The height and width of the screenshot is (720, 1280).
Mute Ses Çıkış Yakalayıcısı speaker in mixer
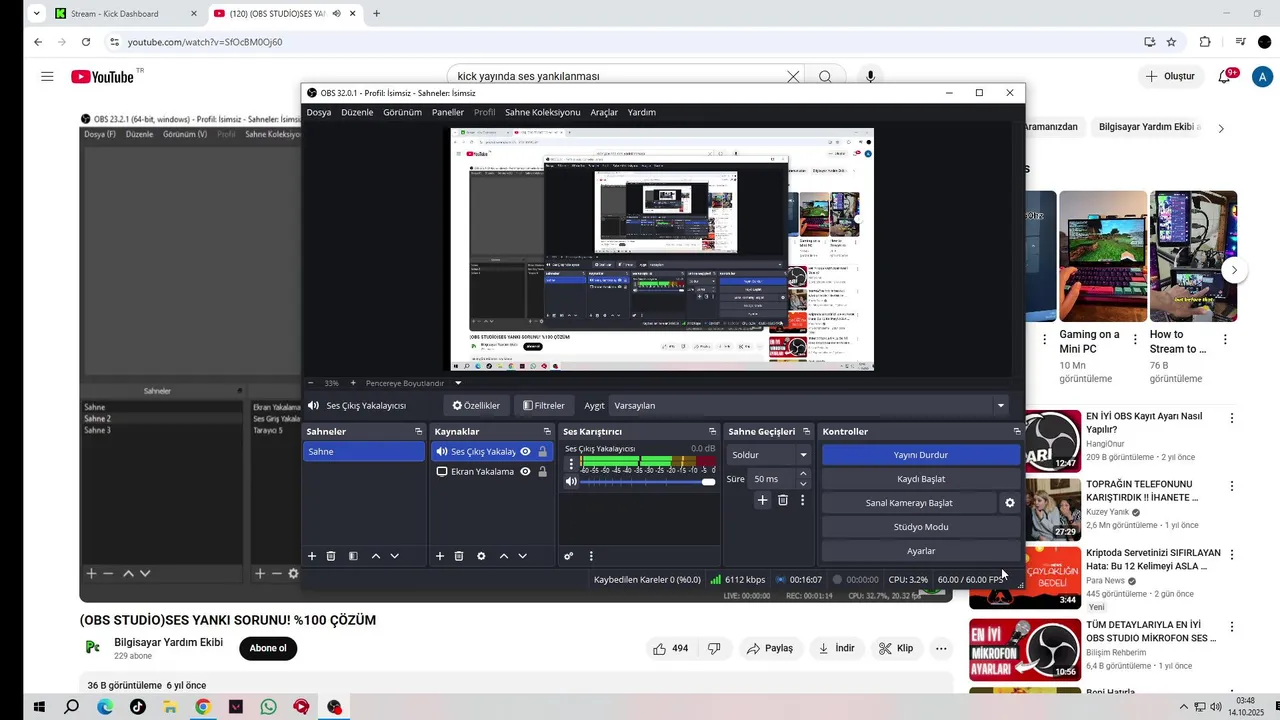click(571, 482)
